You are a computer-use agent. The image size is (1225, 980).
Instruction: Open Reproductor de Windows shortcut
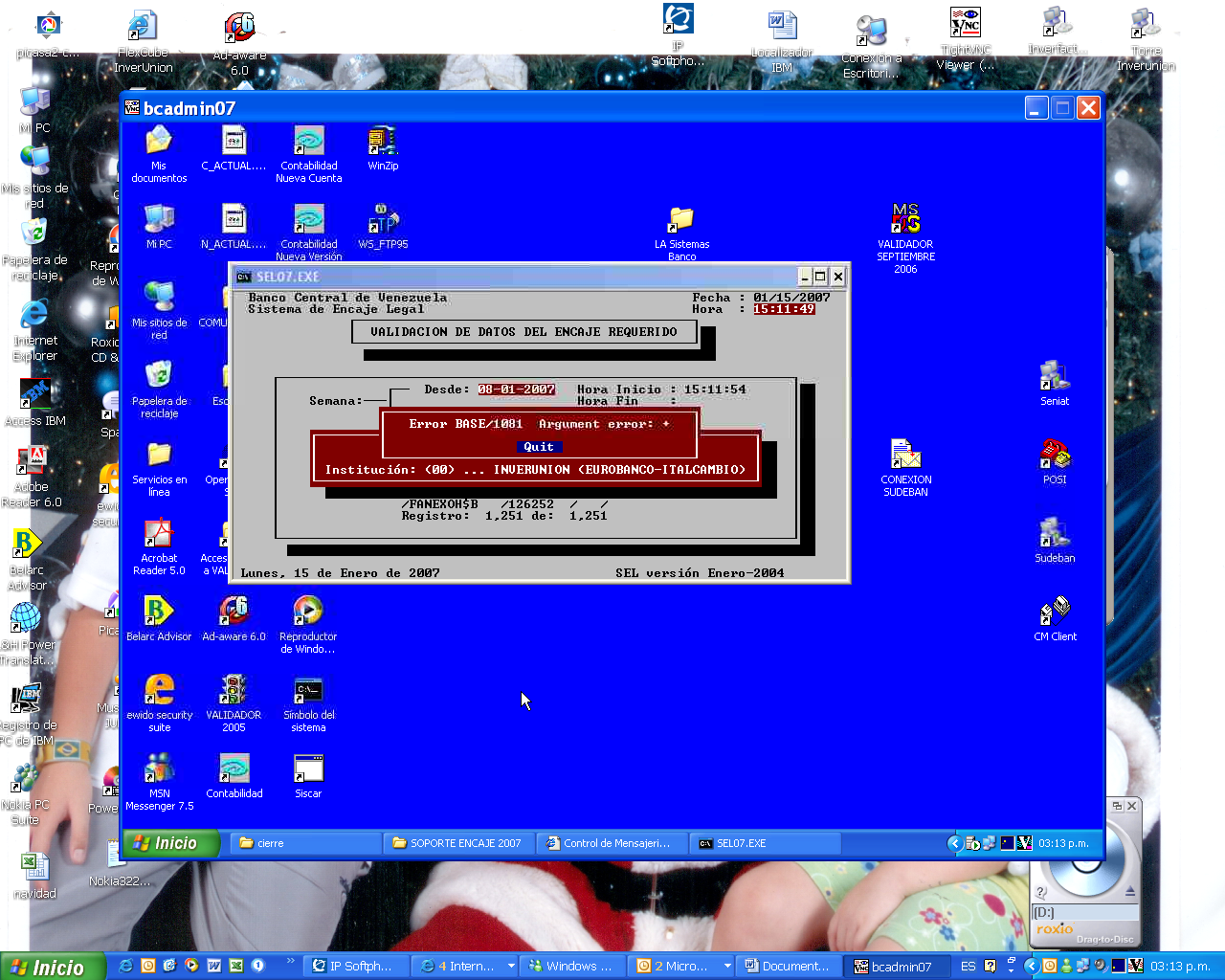point(308,624)
